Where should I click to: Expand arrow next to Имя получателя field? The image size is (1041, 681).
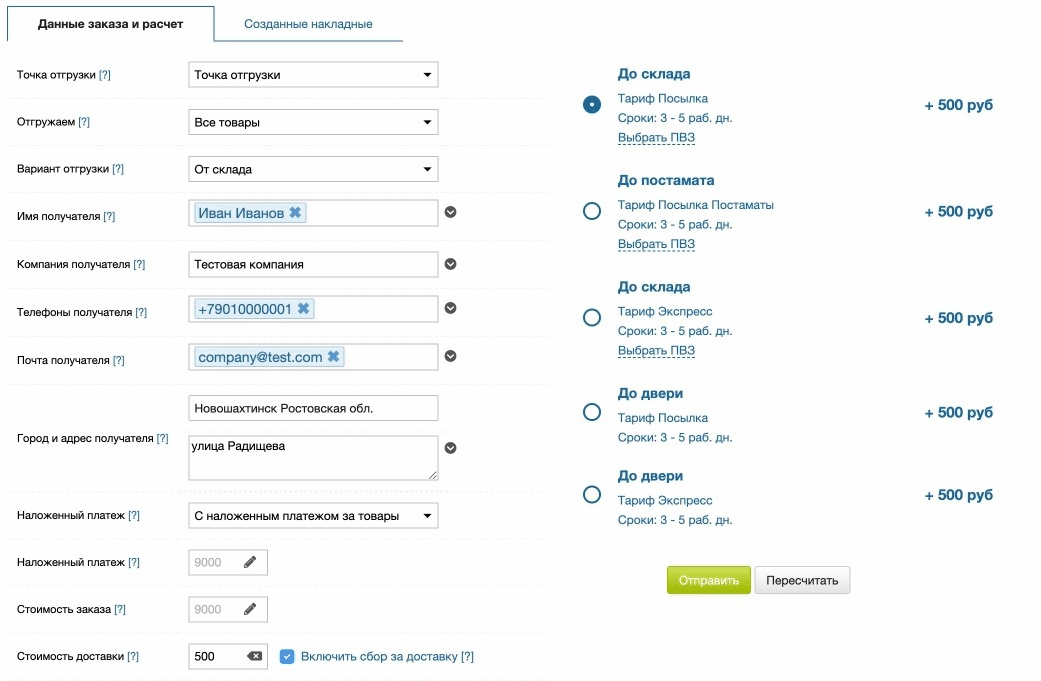coord(450,212)
